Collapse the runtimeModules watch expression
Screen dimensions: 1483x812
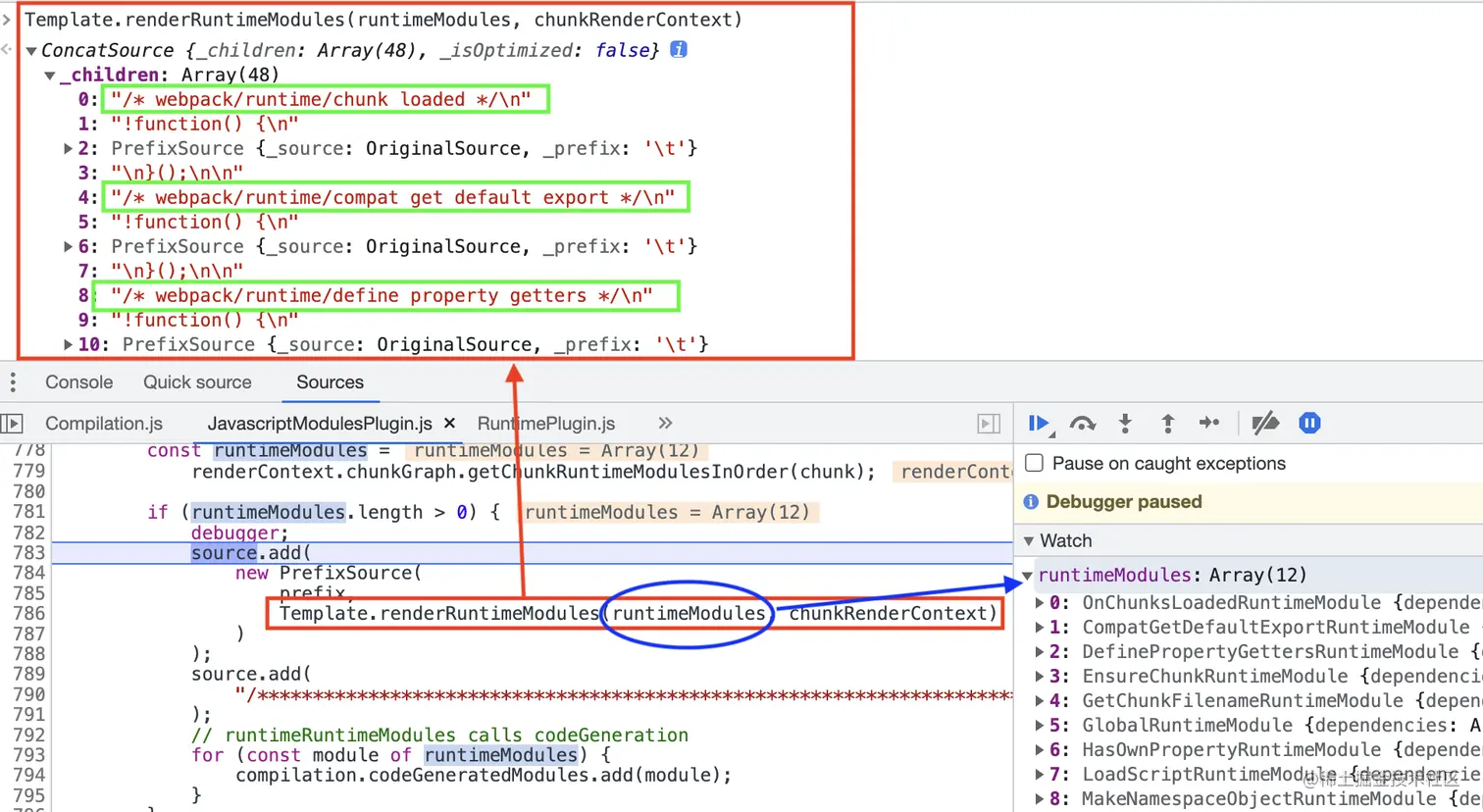click(x=1027, y=576)
